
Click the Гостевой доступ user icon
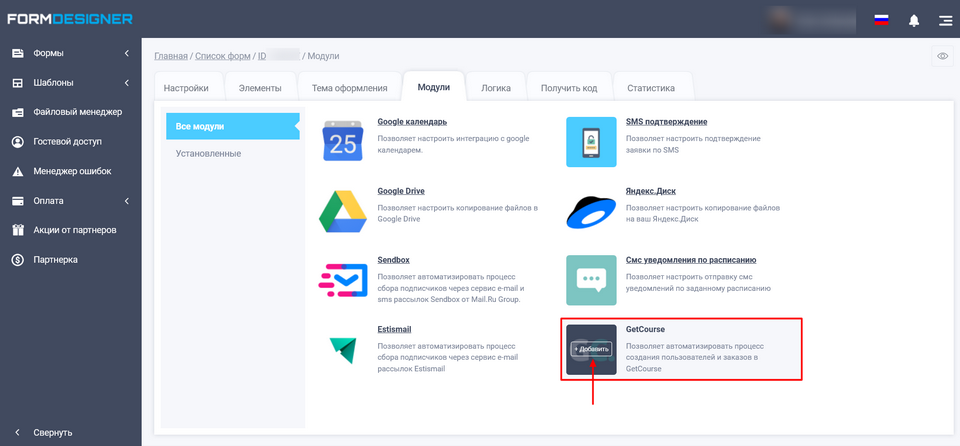point(18,142)
